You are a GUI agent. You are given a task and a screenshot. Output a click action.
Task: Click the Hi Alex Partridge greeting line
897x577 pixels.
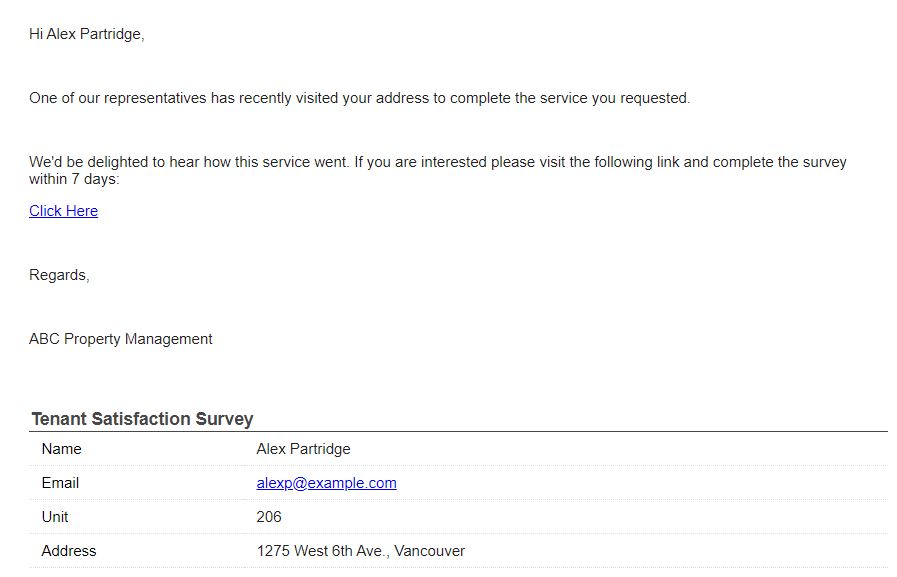(x=86, y=34)
